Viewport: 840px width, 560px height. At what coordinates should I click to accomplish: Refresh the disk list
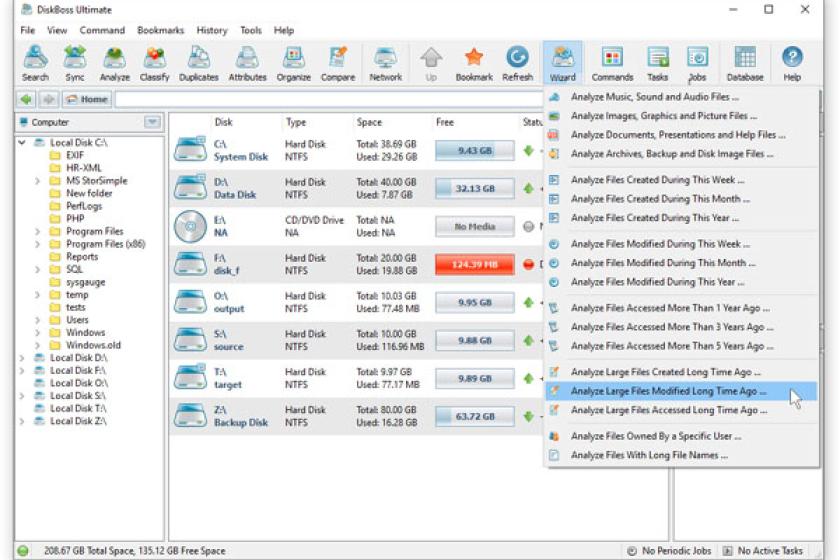518,64
